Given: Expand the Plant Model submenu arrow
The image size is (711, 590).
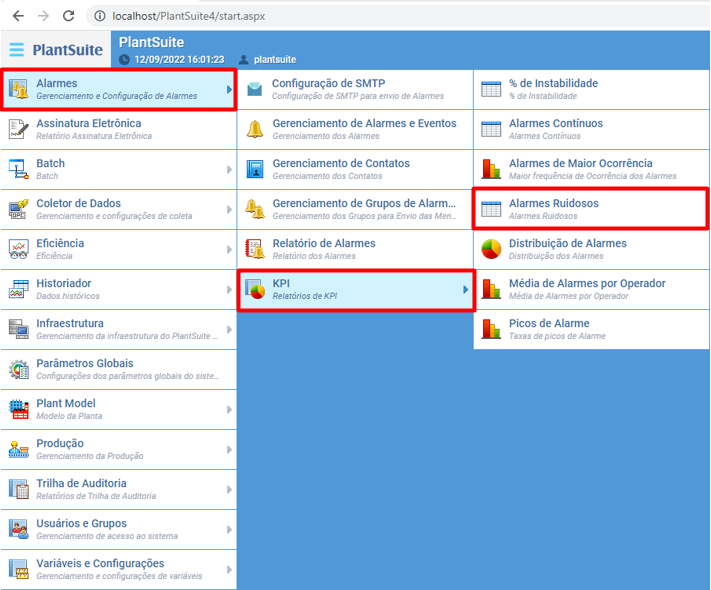Looking at the screenshot, I should (x=229, y=410).
